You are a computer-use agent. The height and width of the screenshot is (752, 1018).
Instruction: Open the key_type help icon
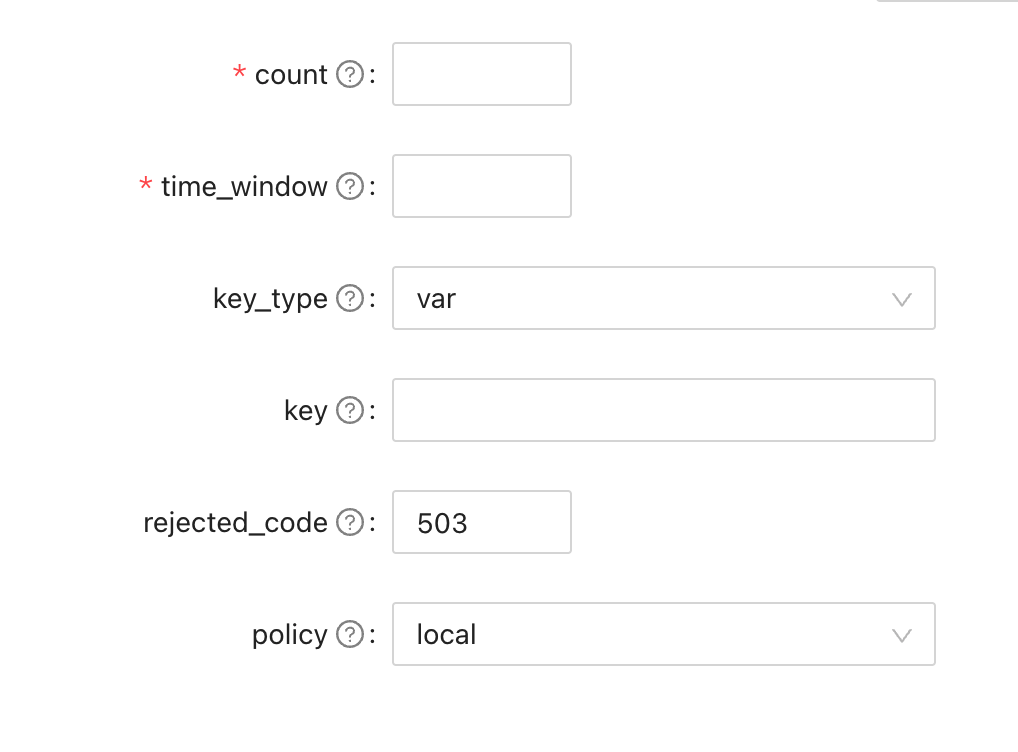(x=349, y=298)
